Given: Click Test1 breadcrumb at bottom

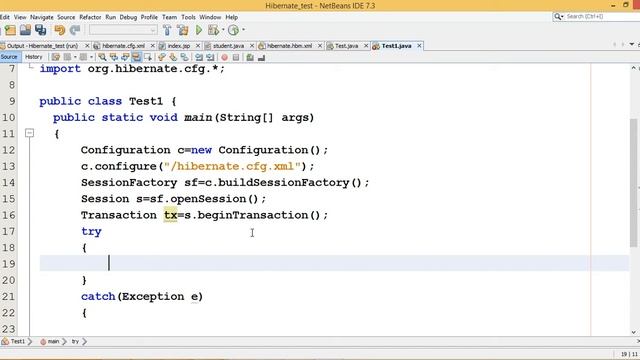Looking at the screenshot, I should pos(18,342).
